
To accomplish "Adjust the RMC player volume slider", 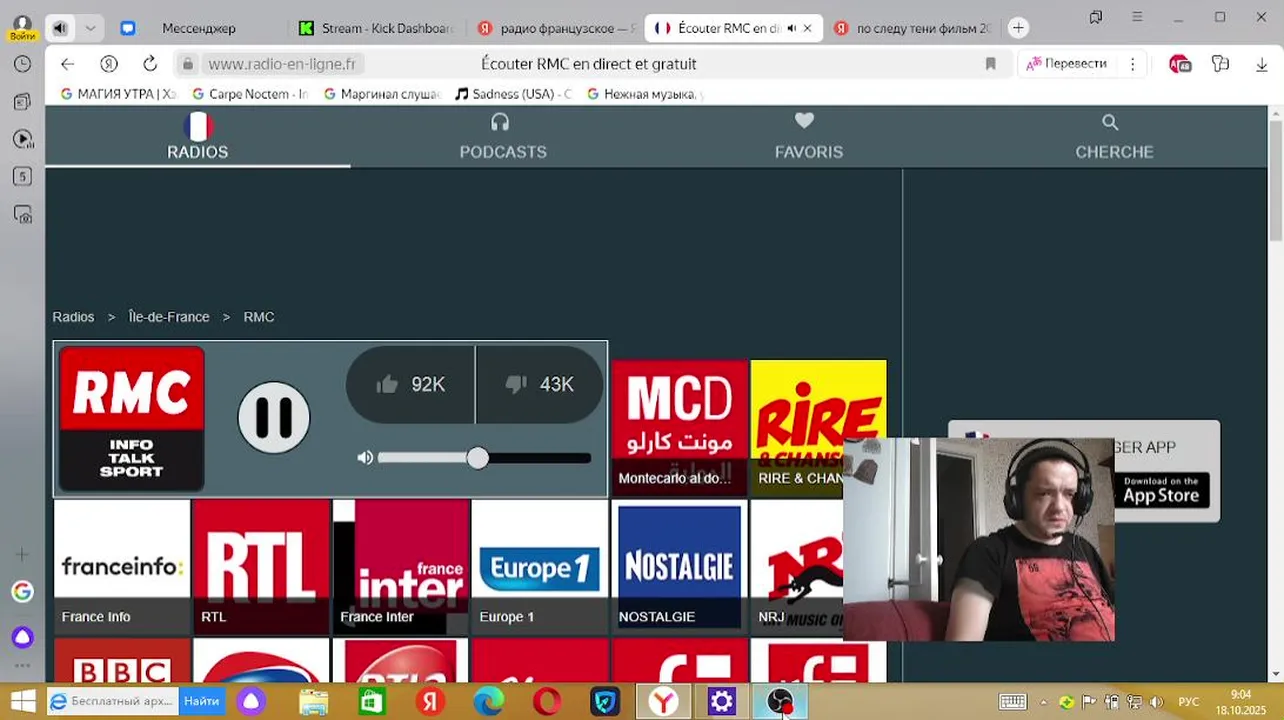I will tap(484, 458).
